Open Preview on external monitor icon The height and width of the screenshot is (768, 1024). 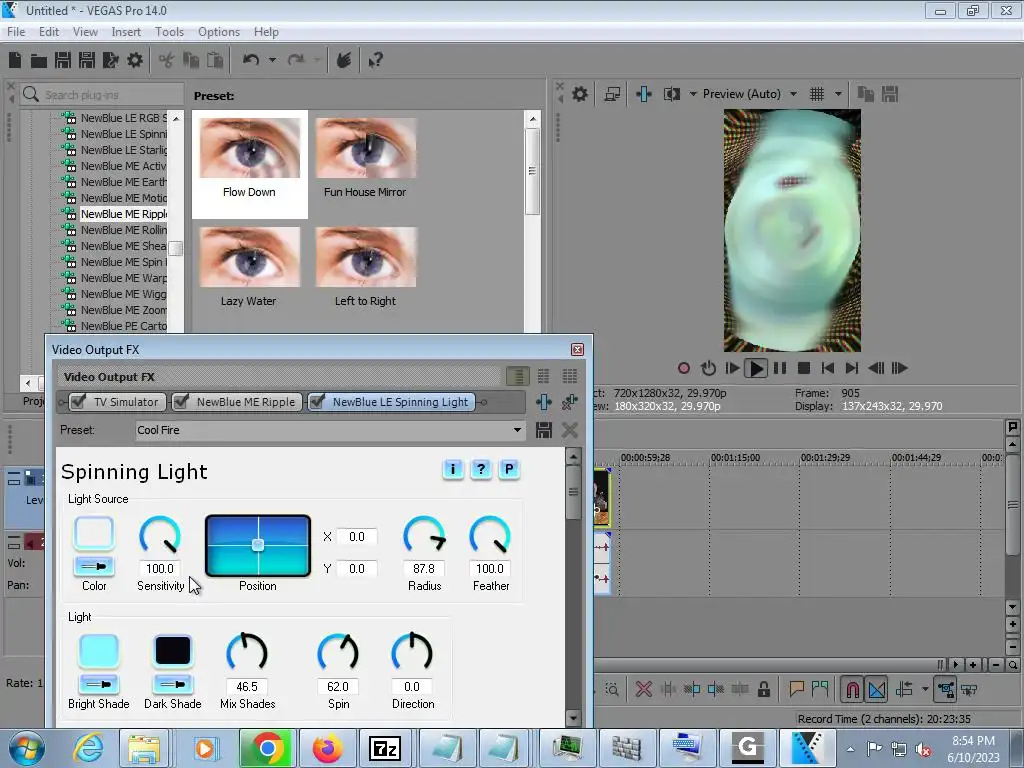pos(612,94)
